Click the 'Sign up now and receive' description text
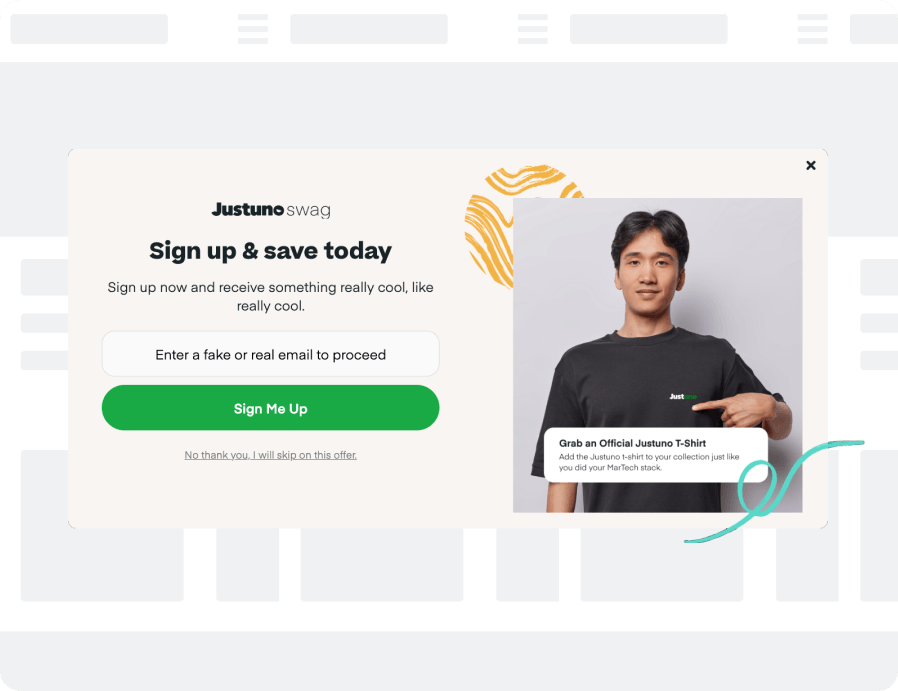The width and height of the screenshot is (898, 691). point(270,297)
